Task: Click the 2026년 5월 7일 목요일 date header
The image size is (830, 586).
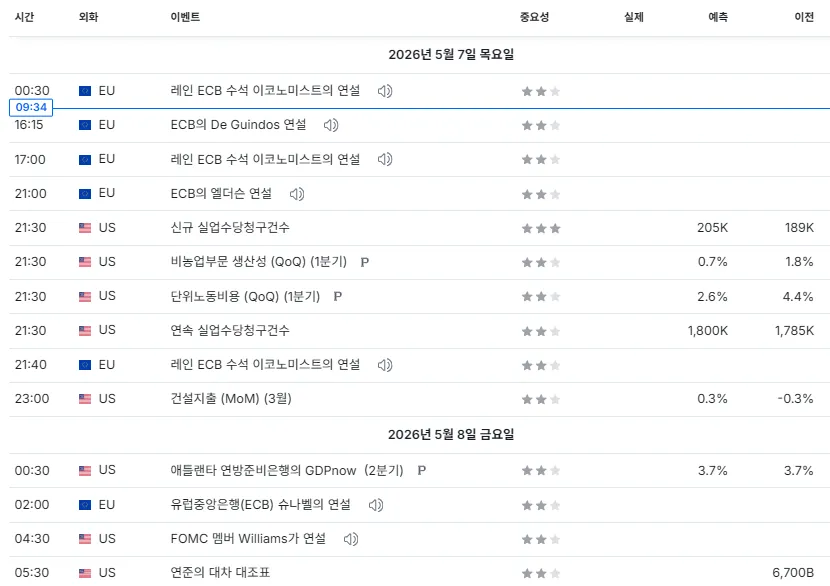Action: [x=451, y=55]
